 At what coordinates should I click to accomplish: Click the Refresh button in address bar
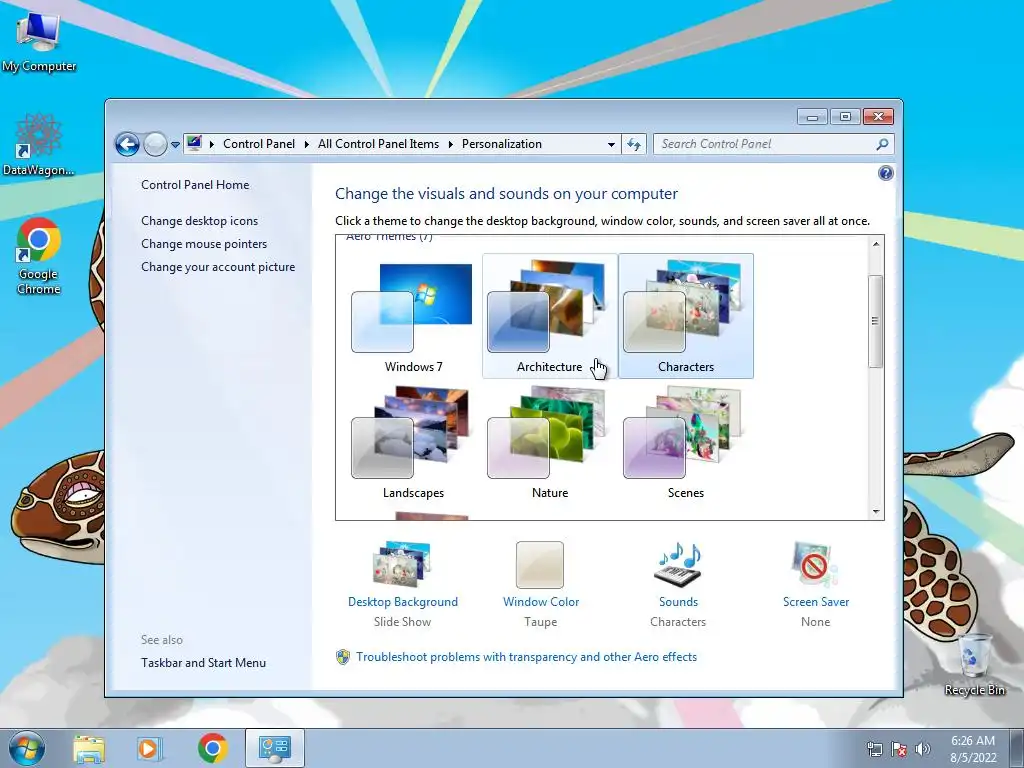click(633, 144)
